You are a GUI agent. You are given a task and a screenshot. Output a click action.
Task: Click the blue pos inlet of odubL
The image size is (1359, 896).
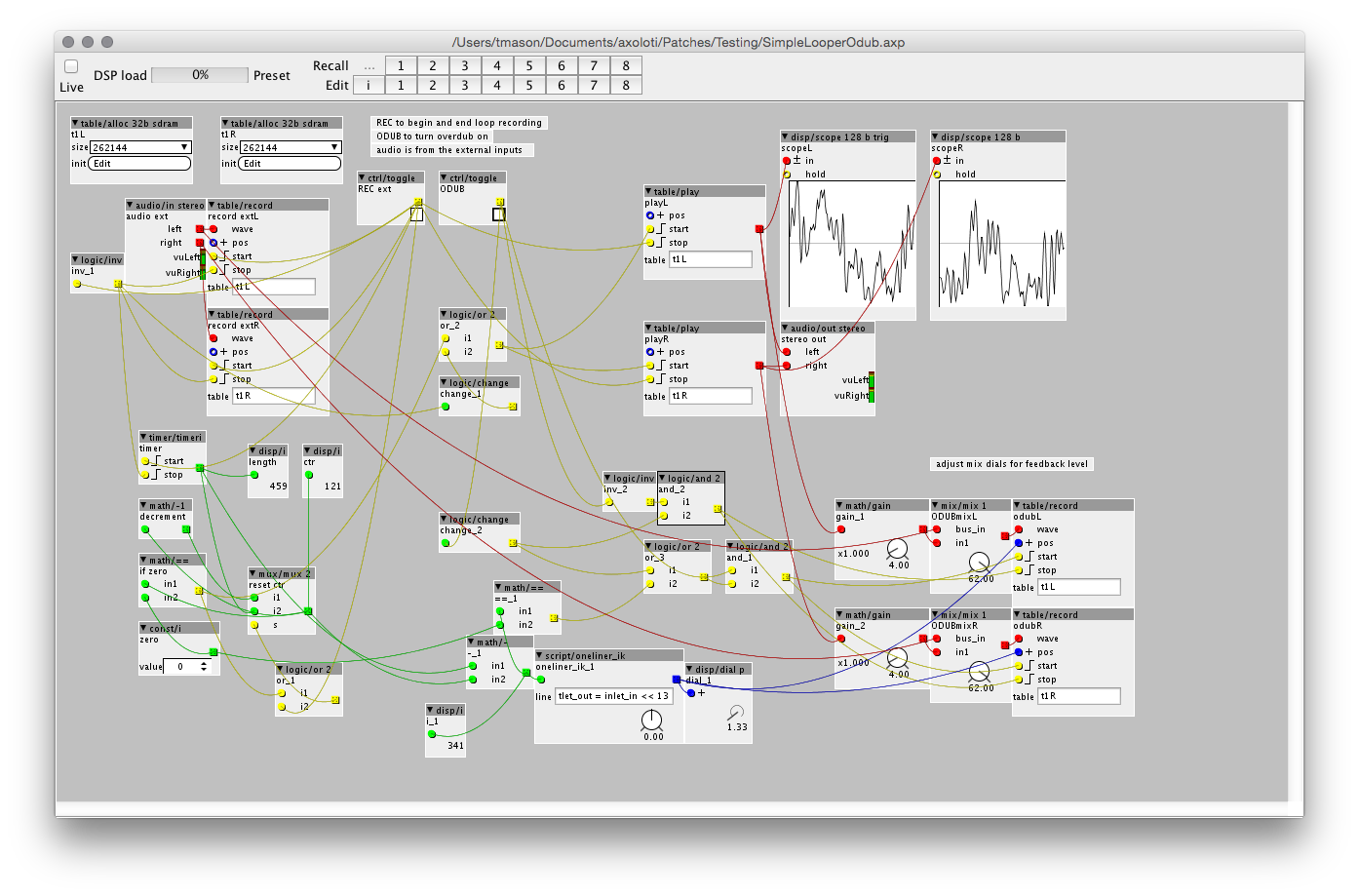point(1019,543)
